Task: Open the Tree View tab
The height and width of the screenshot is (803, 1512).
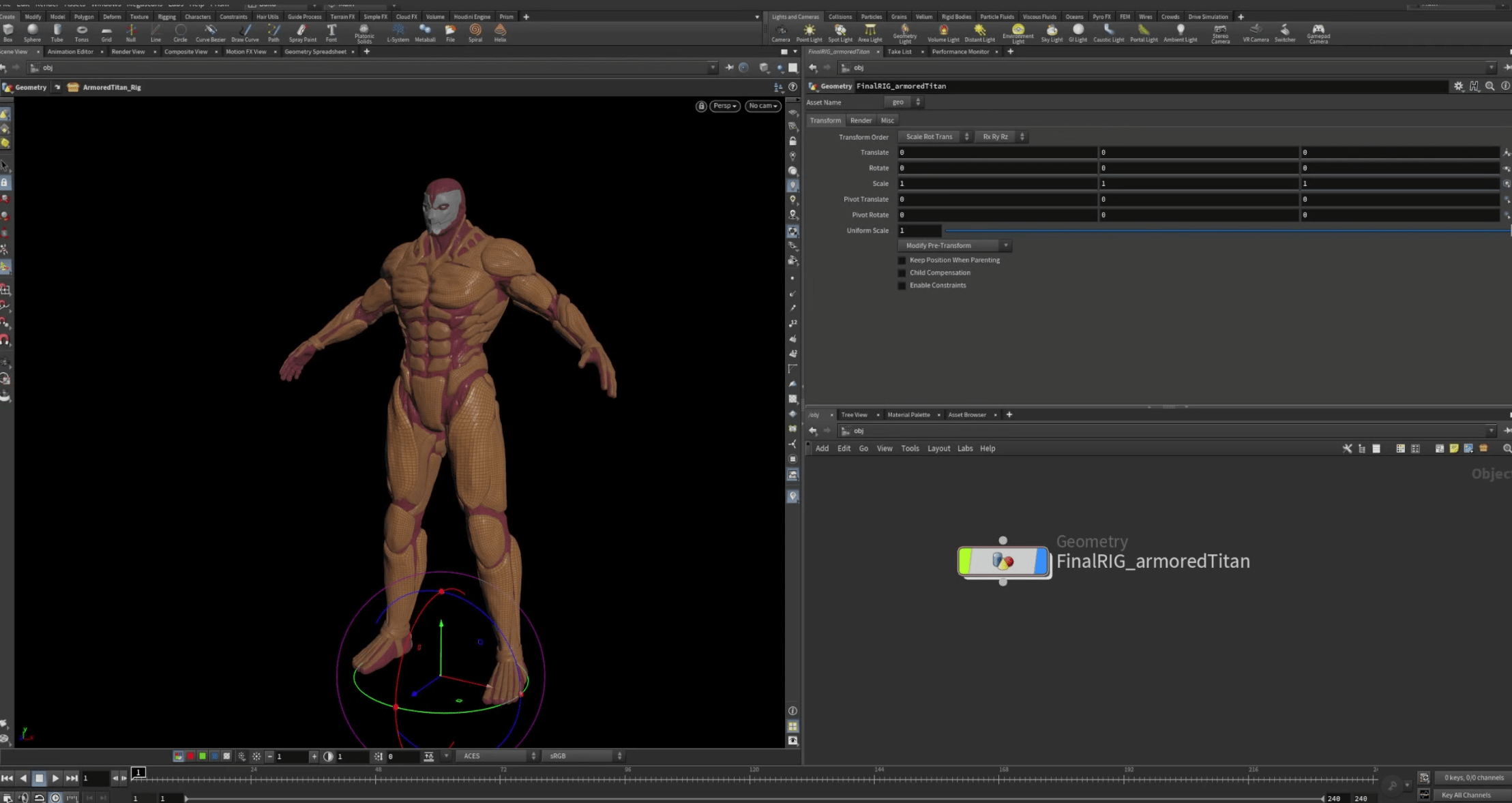Action: [x=854, y=414]
